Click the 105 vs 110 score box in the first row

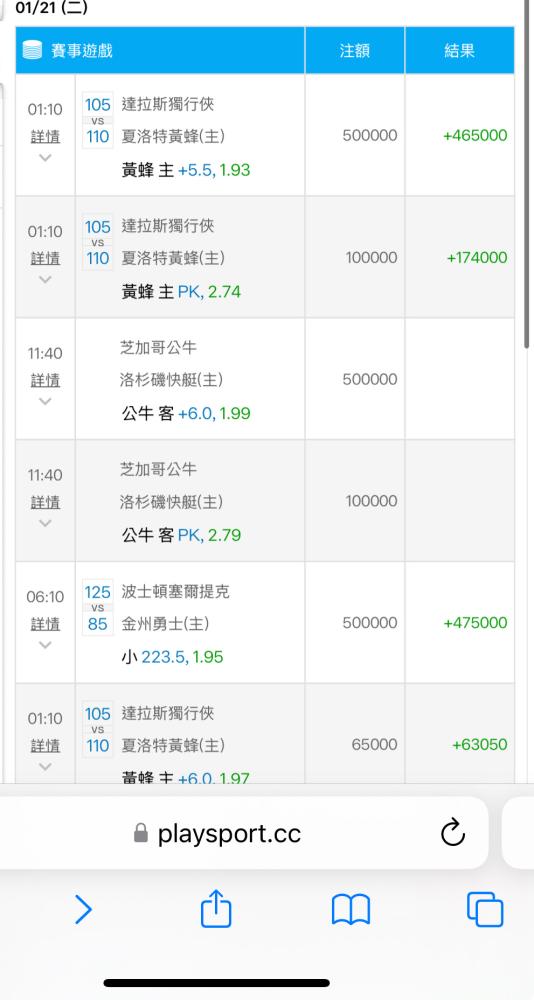point(98,120)
